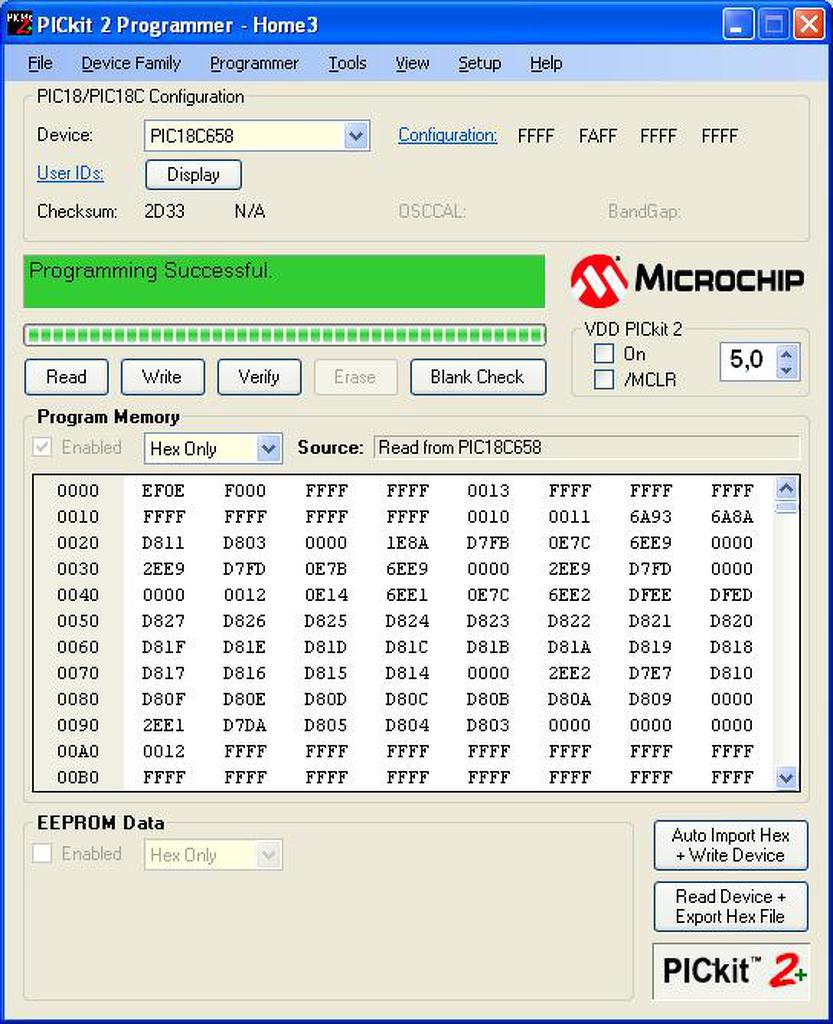Click address label 00B0
This screenshot has height=1024, width=833.
78,778
